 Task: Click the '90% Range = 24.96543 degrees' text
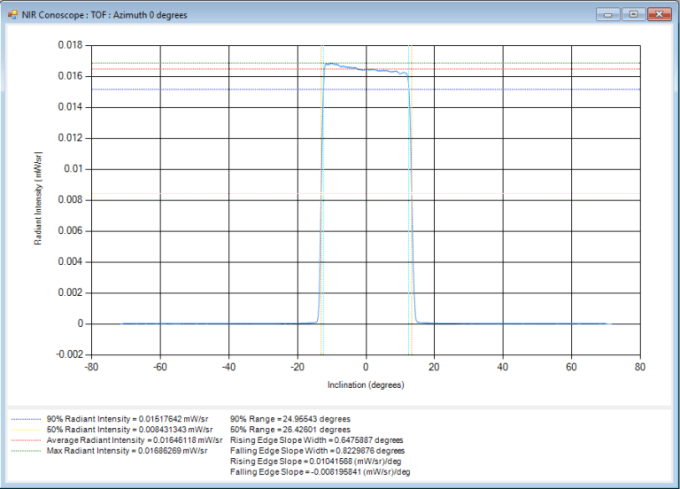pyautogui.click(x=290, y=419)
